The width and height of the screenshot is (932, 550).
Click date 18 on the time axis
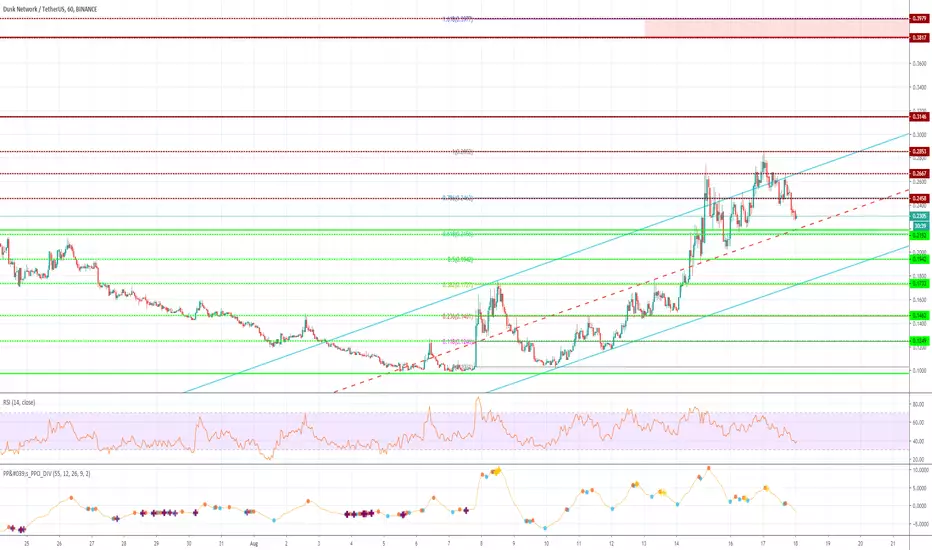[x=795, y=543]
